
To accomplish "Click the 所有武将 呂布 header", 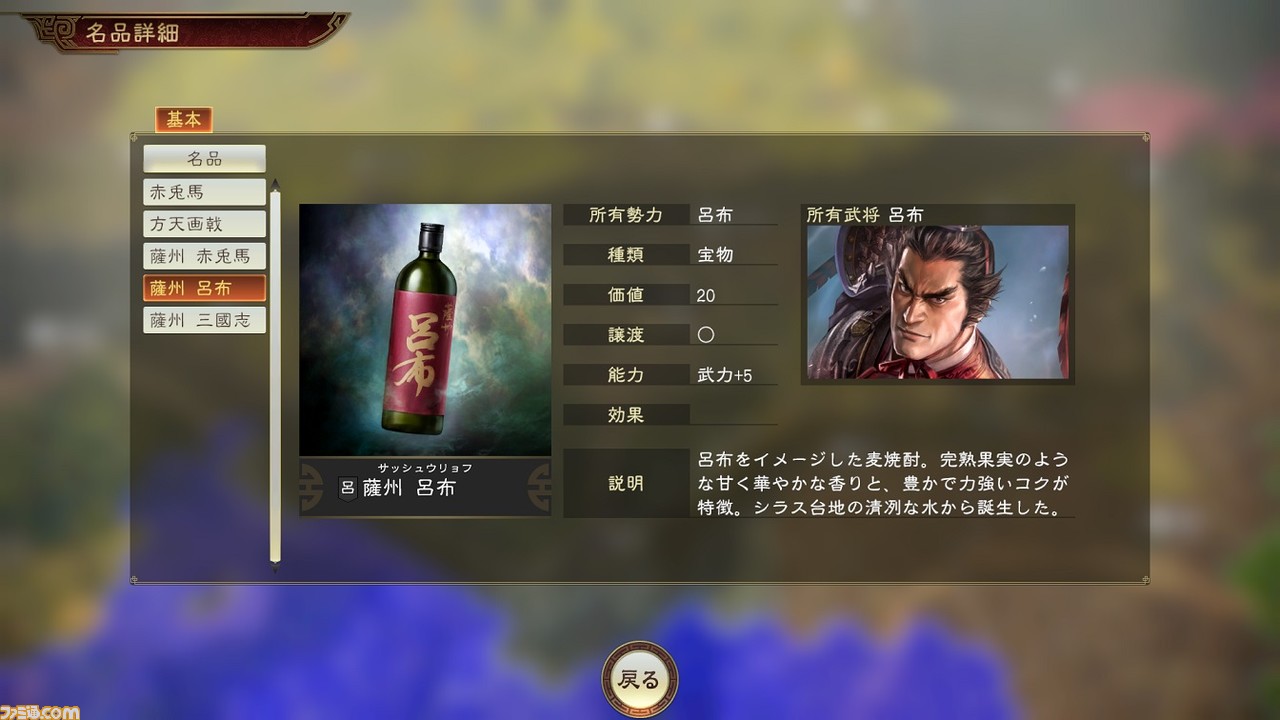I will click(x=865, y=214).
